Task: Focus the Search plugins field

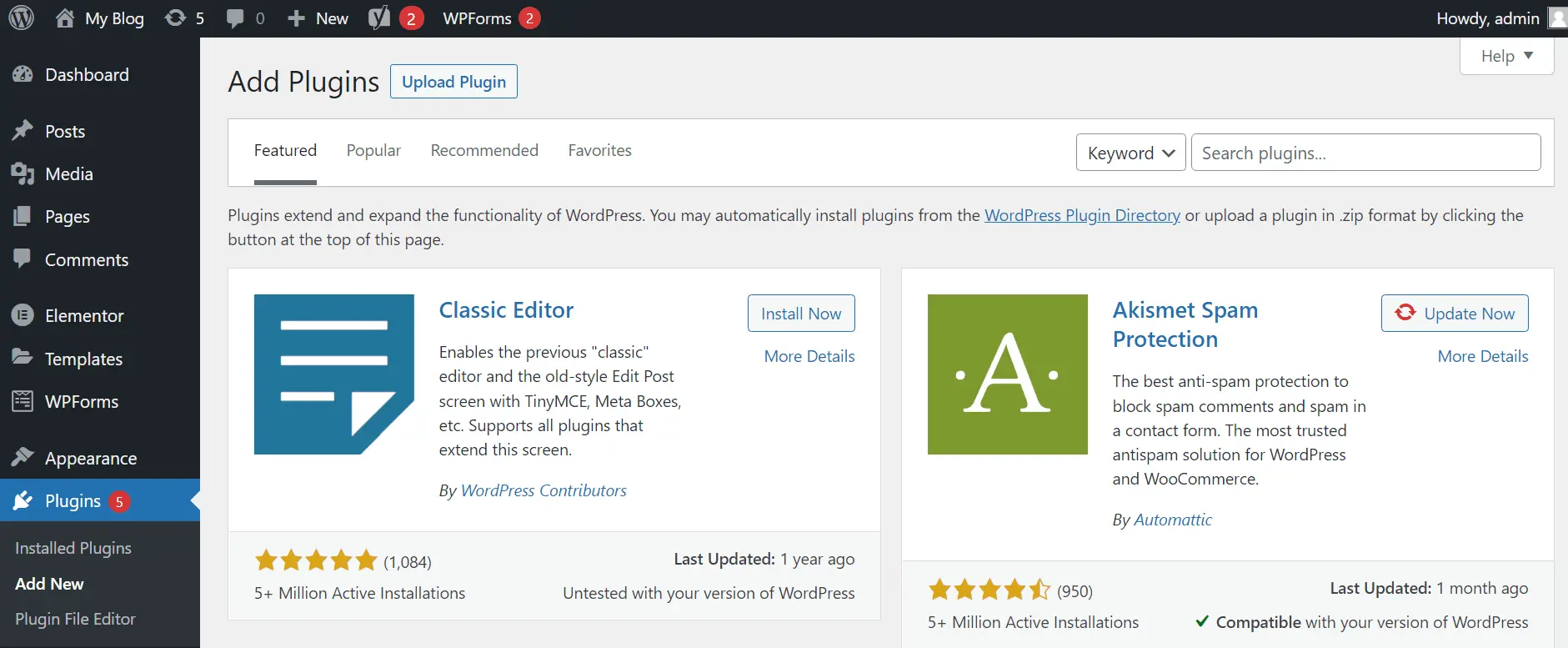Action: pos(1365,153)
